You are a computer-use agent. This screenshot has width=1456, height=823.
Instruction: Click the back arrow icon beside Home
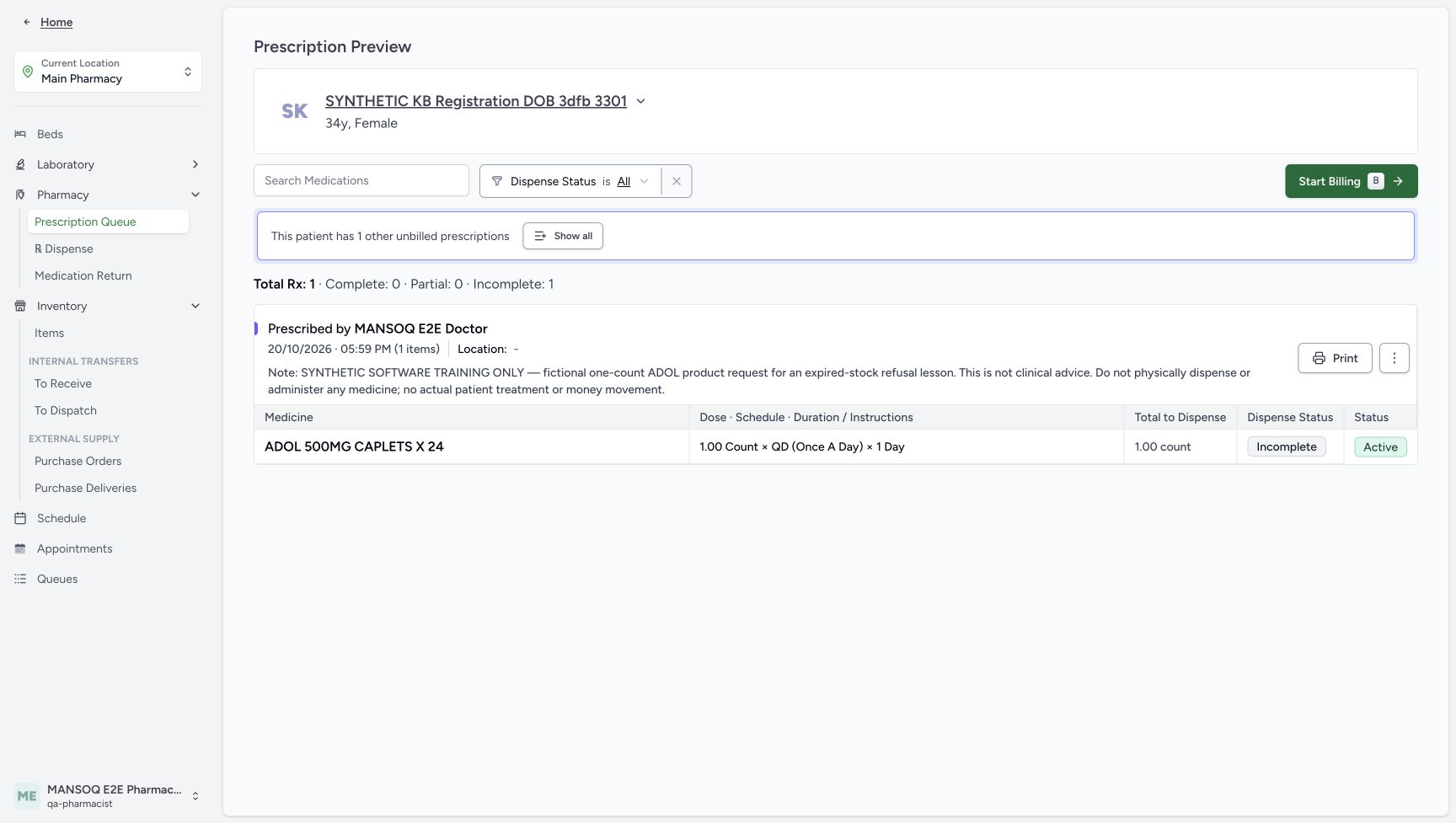pyautogui.click(x=27, y=22)
